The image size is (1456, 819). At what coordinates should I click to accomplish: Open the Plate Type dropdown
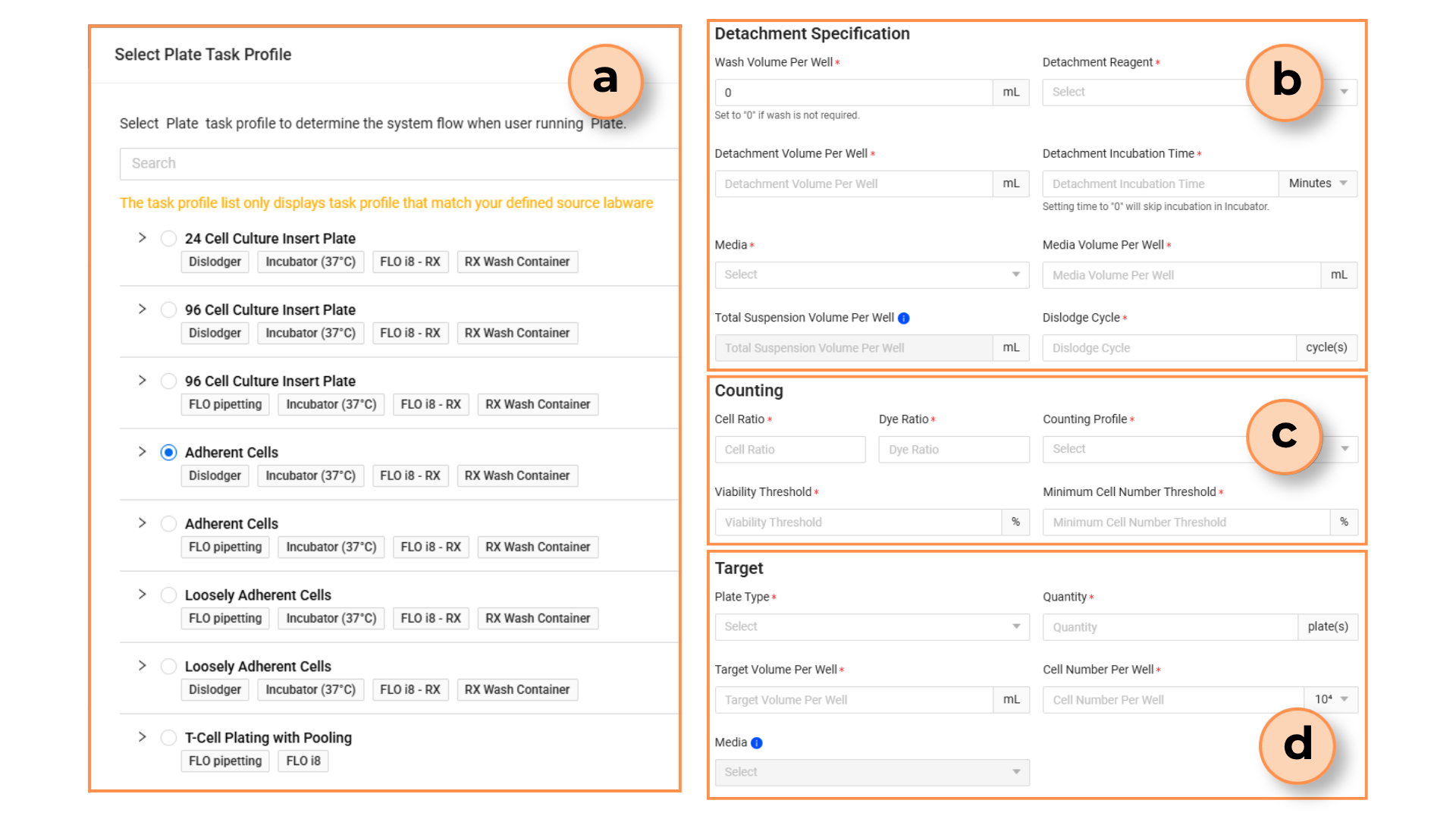tap(872, 626)
